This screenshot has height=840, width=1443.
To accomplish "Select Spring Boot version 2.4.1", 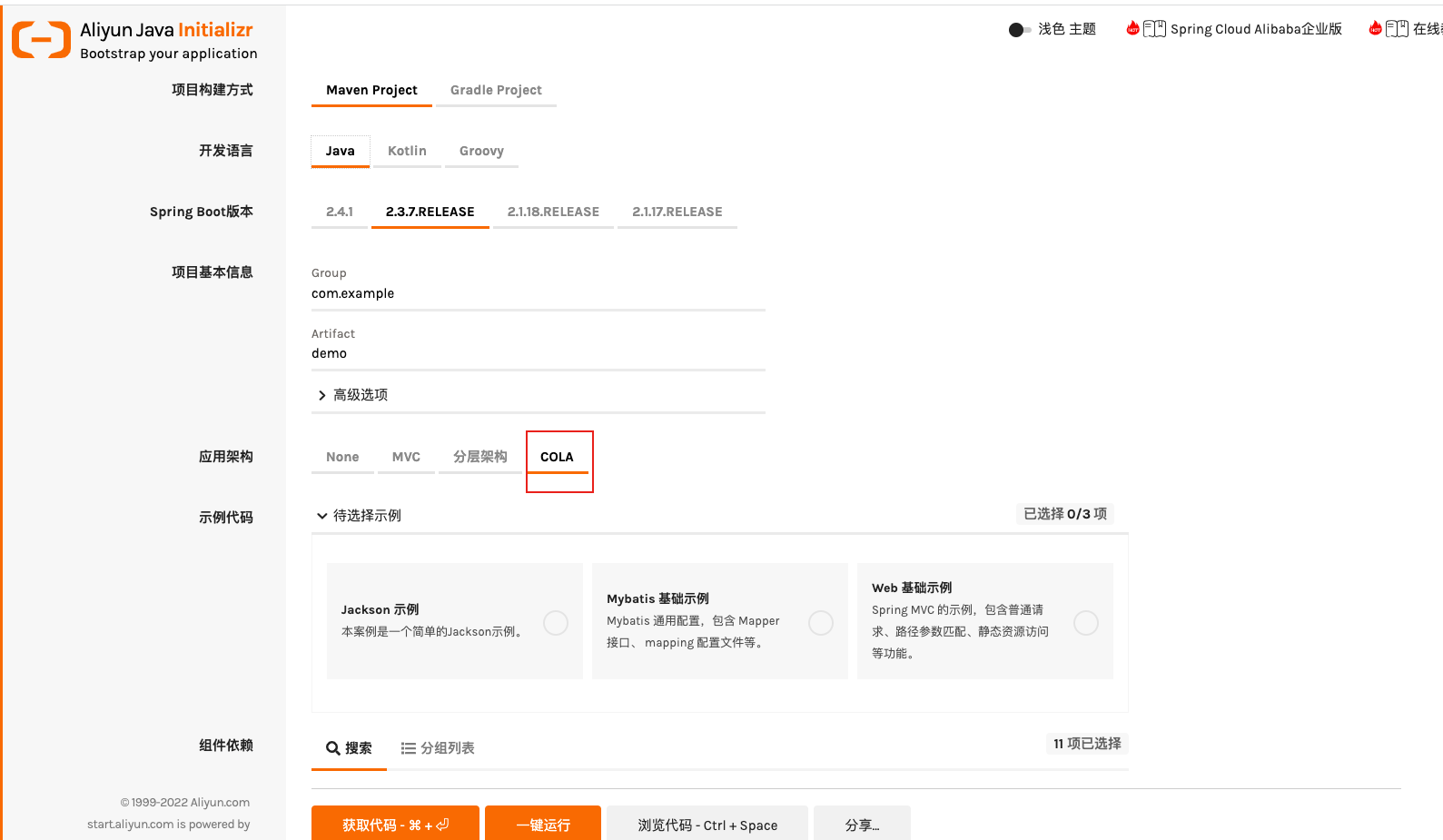I will (340, 212).
